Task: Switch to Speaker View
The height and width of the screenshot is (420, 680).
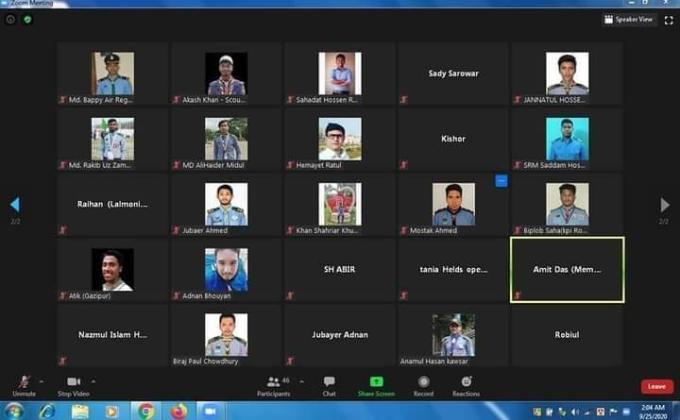Action: pos(629,19)
